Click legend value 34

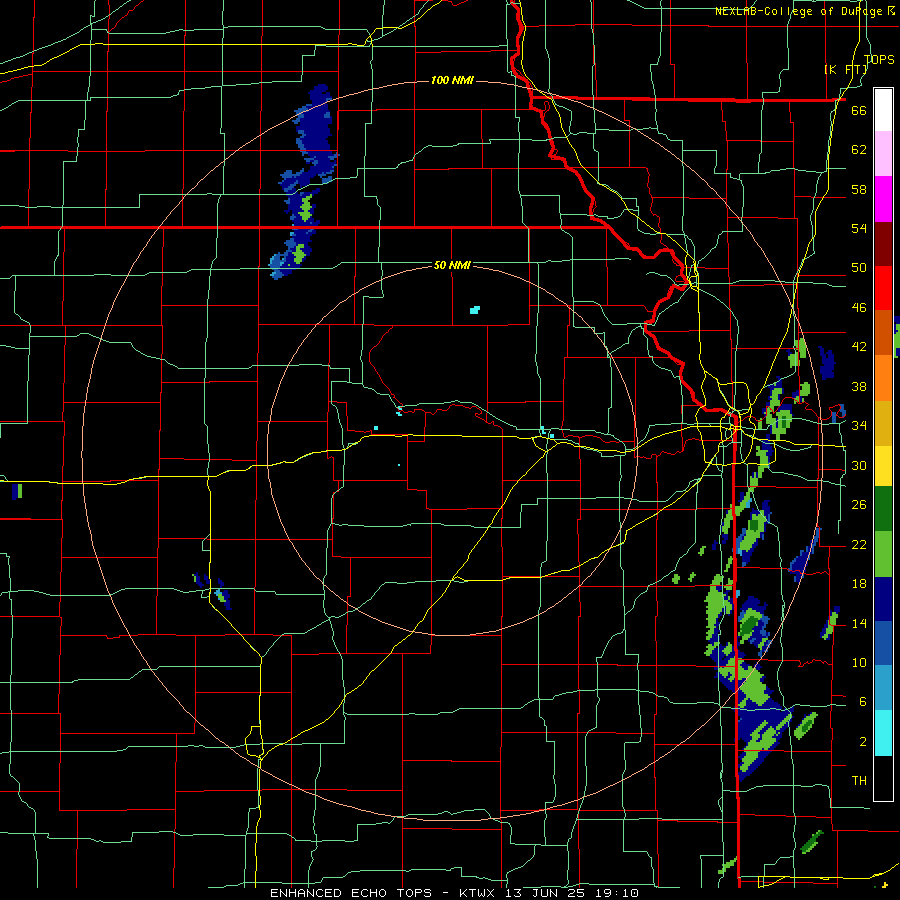click(859, 425)
